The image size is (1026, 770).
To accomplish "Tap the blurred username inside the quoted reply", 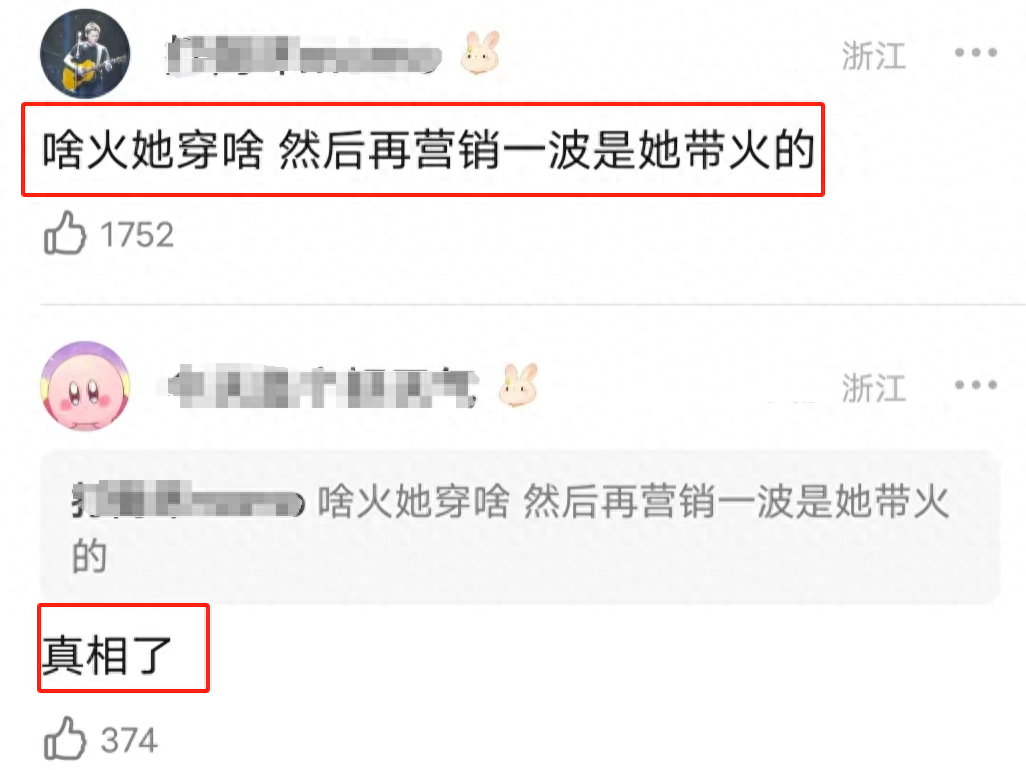I will point(188,500).
